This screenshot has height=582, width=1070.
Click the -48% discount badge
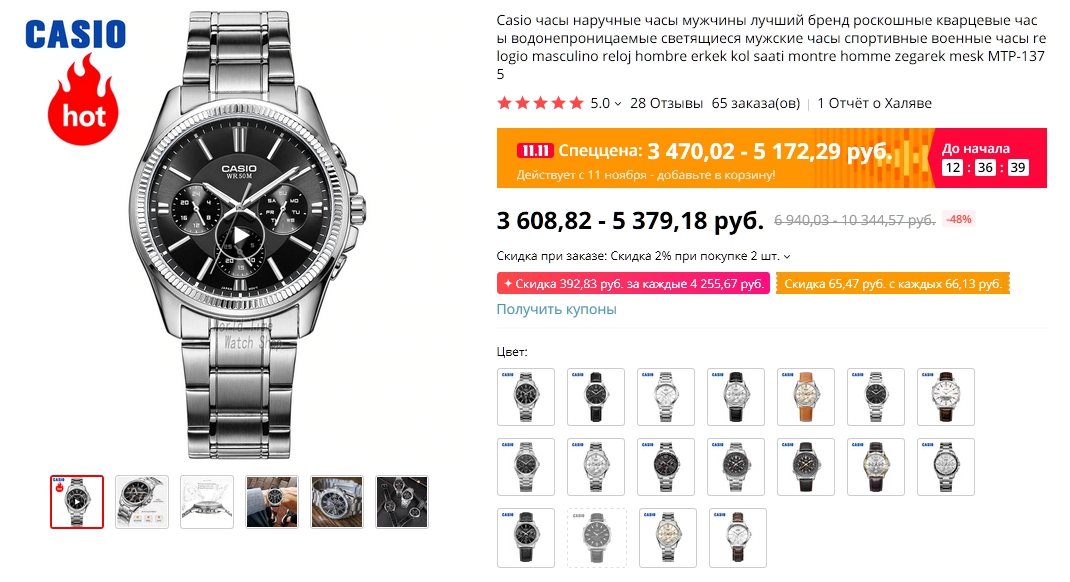tap(958, 219)
